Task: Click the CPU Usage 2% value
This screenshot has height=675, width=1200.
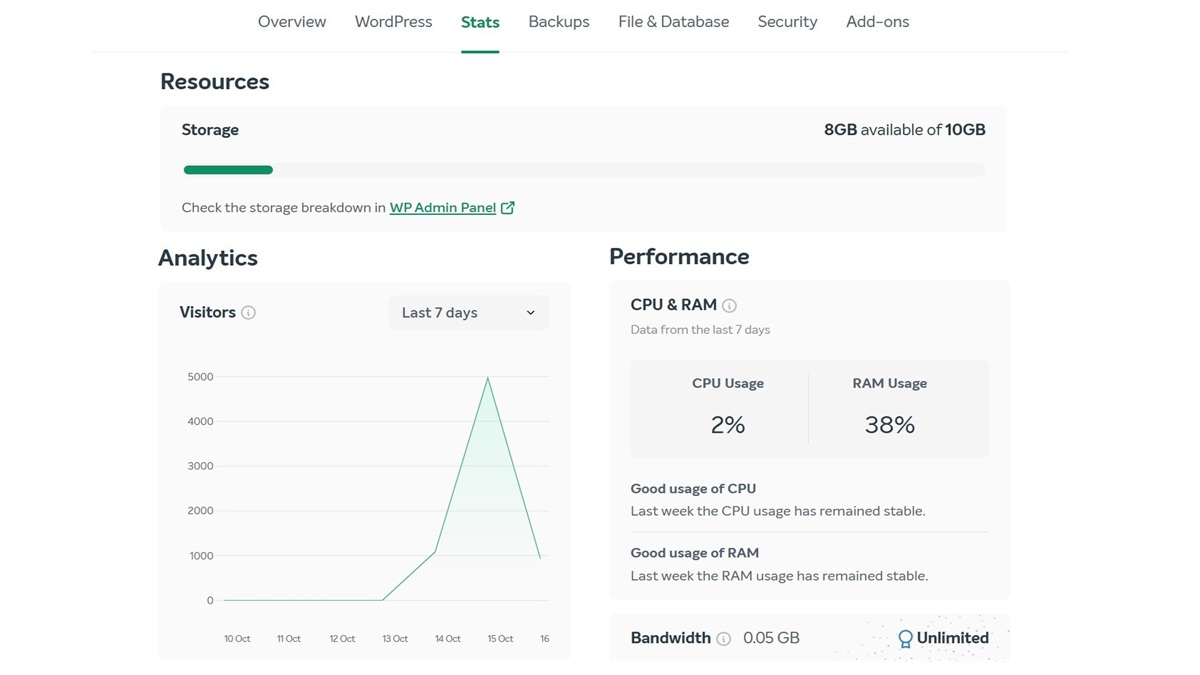Action: [728, 424]
